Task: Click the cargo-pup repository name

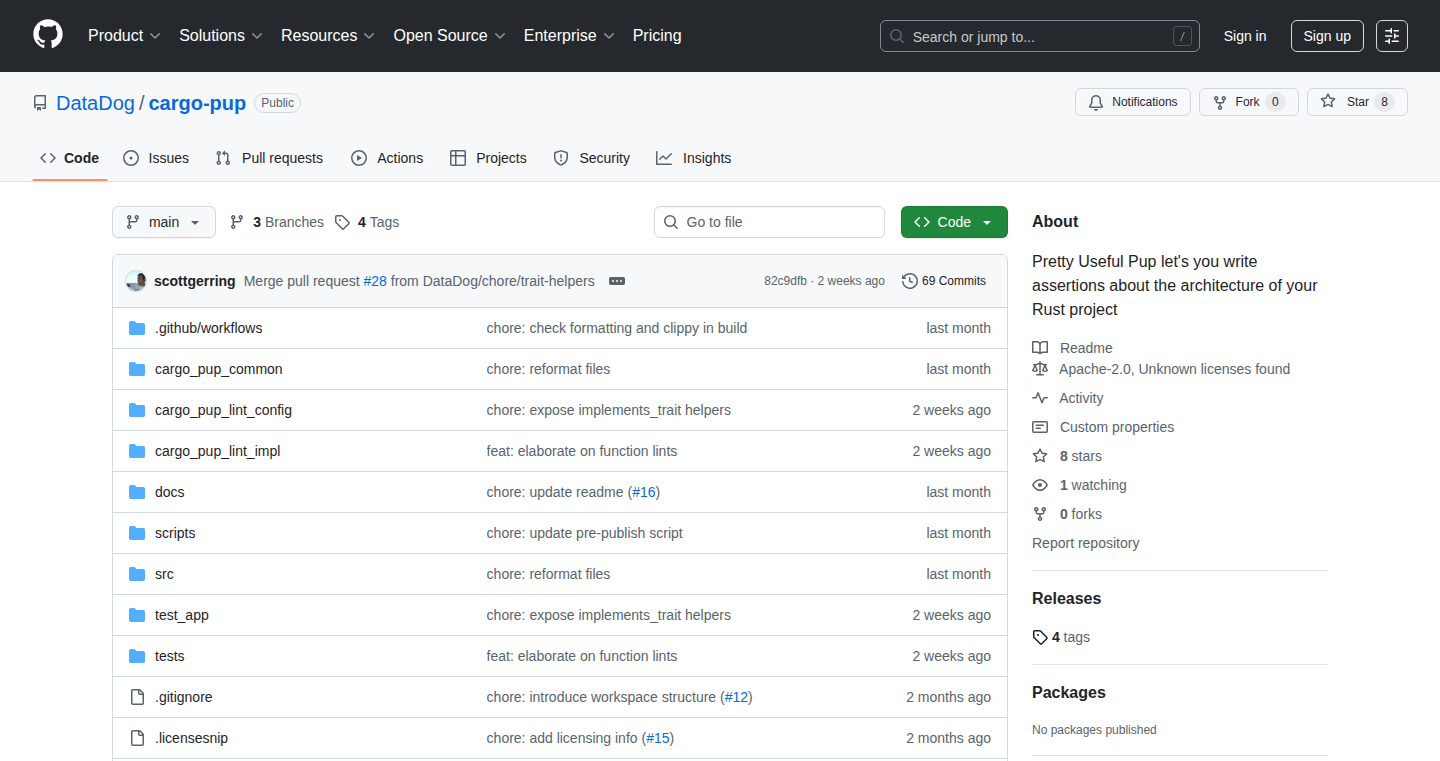Action: coord(197,103)
